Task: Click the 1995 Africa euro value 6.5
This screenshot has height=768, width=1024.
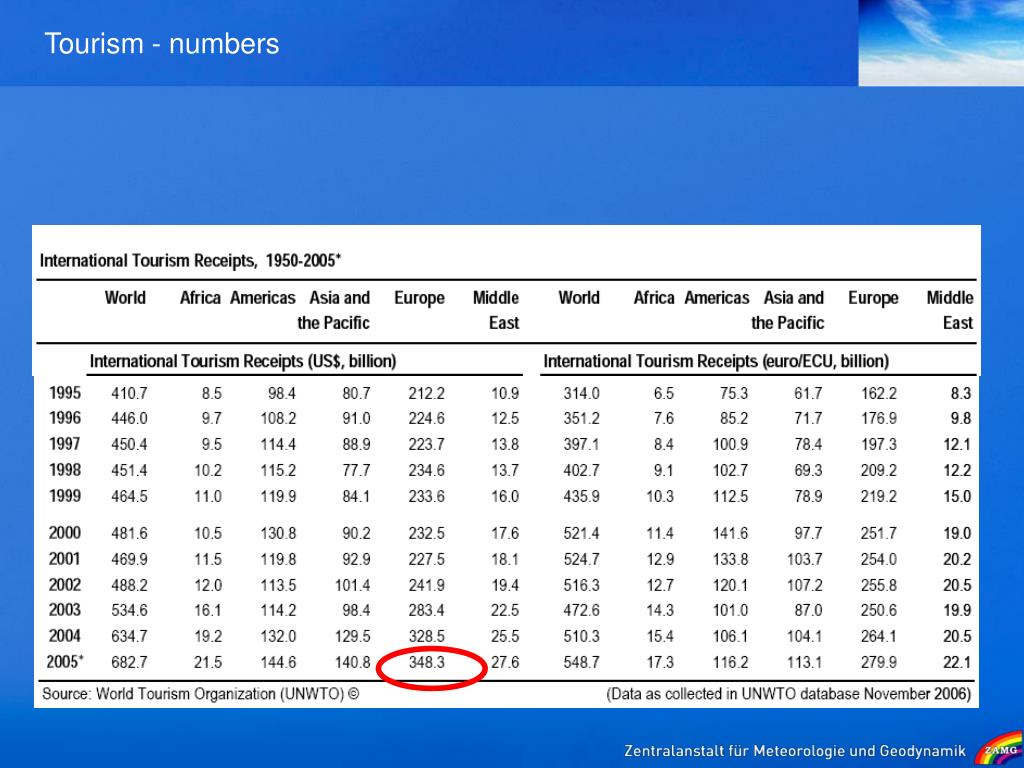Action: pos(664,394)
